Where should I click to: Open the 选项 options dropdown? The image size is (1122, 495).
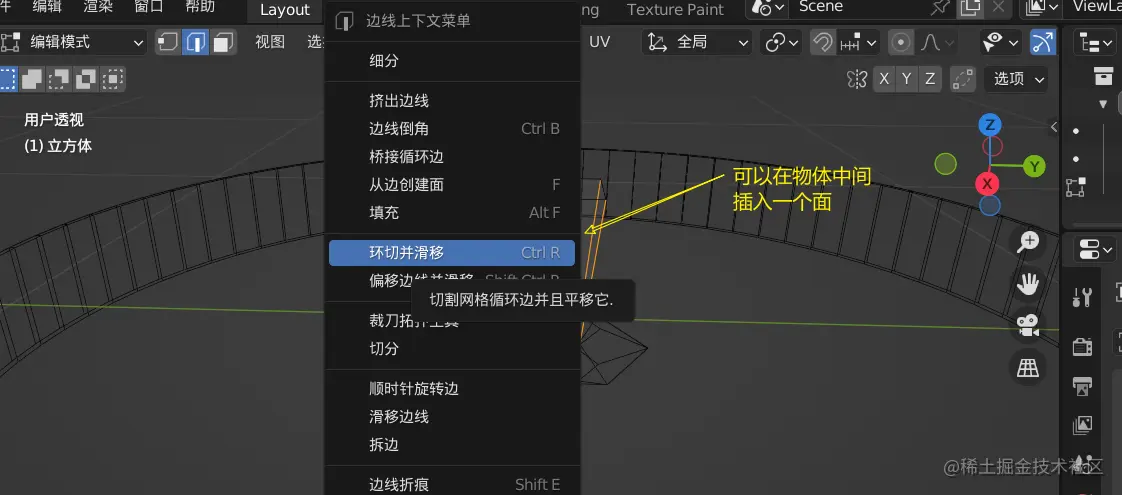point(1016,79)
